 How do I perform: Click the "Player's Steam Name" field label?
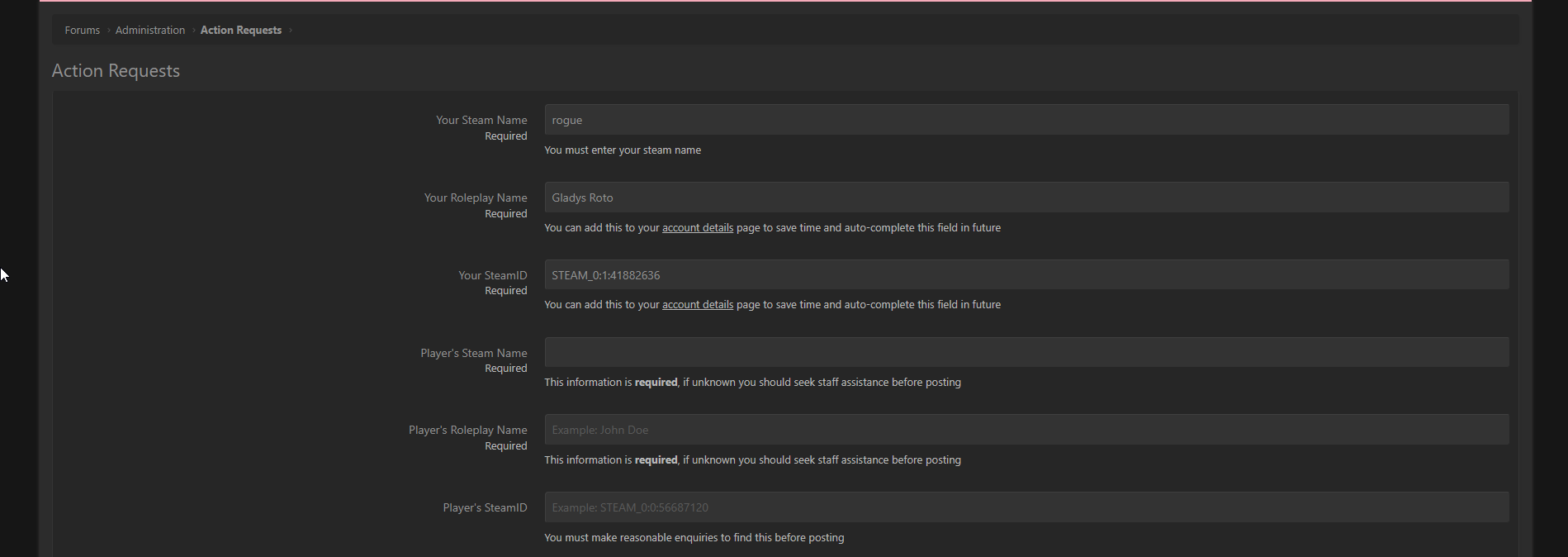[x=473, y=354]
